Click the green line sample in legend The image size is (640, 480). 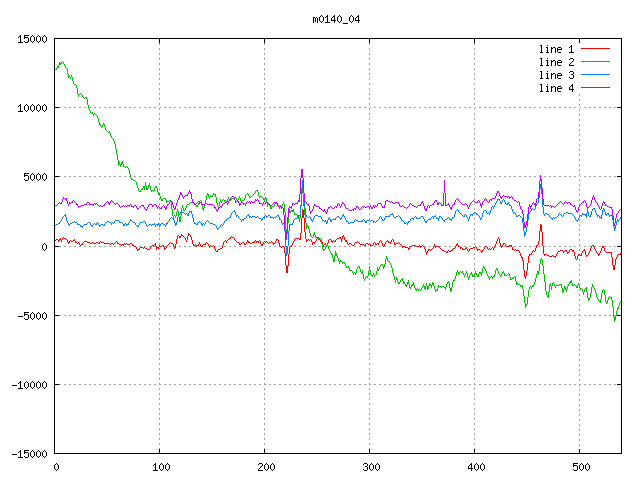tap(596, 62)
